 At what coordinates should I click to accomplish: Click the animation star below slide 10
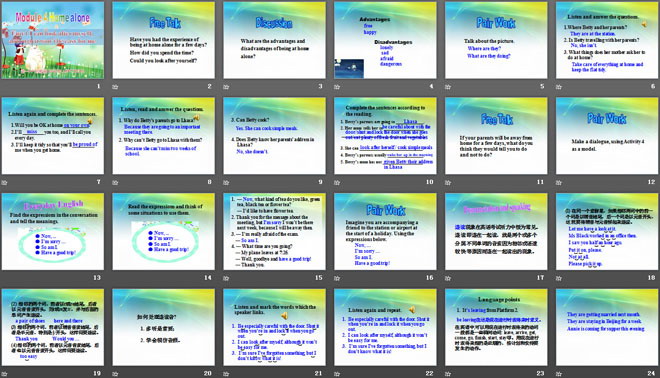tap(337, 182)
